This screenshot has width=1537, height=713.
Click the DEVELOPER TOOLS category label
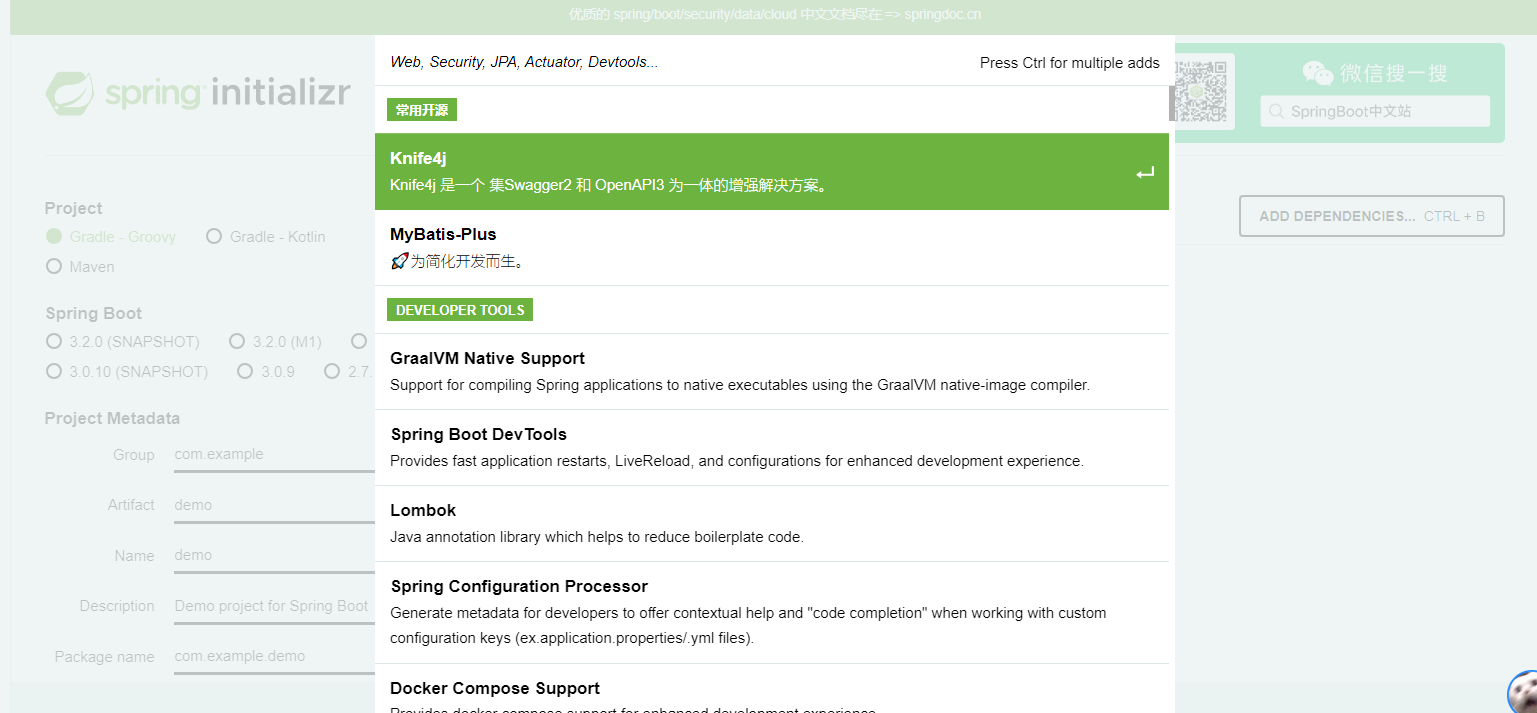(460, 310)
